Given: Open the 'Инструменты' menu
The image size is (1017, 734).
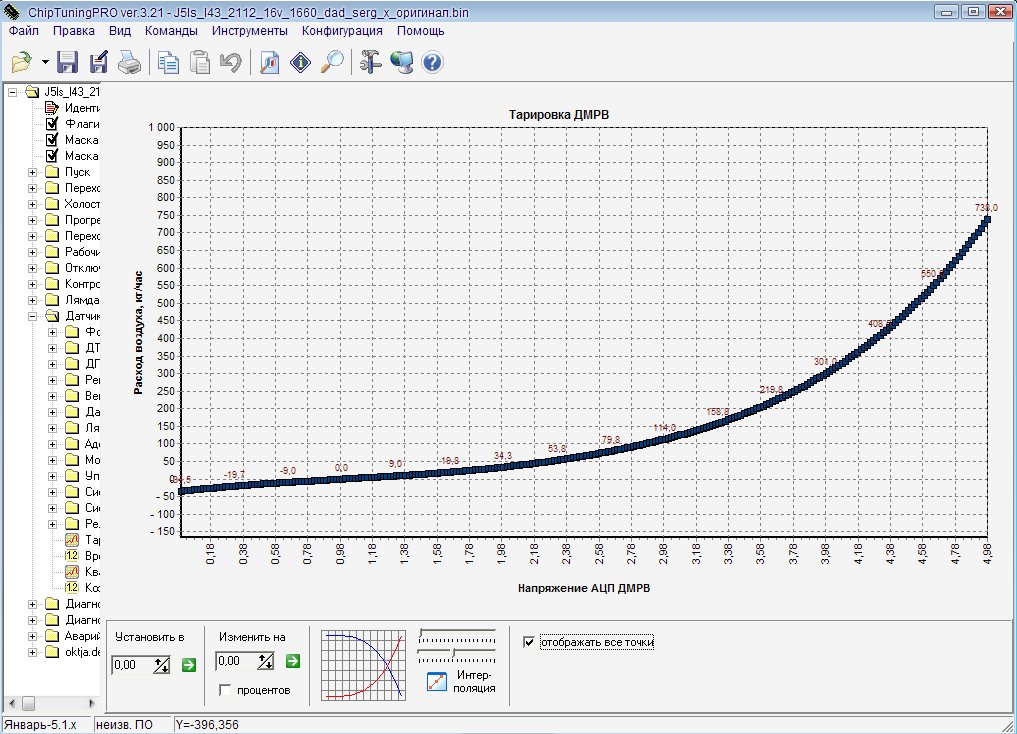Looking at the screenshot, I should point(249,31).
